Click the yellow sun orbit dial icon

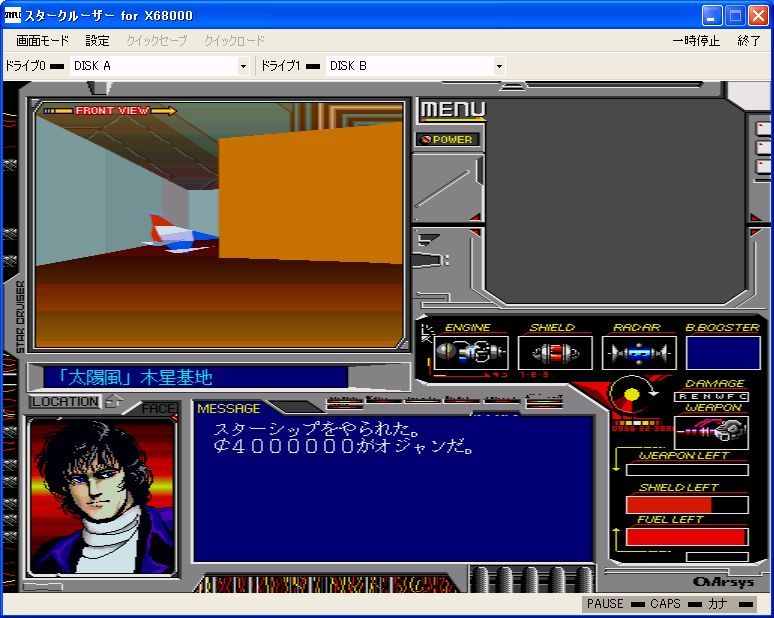[x=632, y=394]
